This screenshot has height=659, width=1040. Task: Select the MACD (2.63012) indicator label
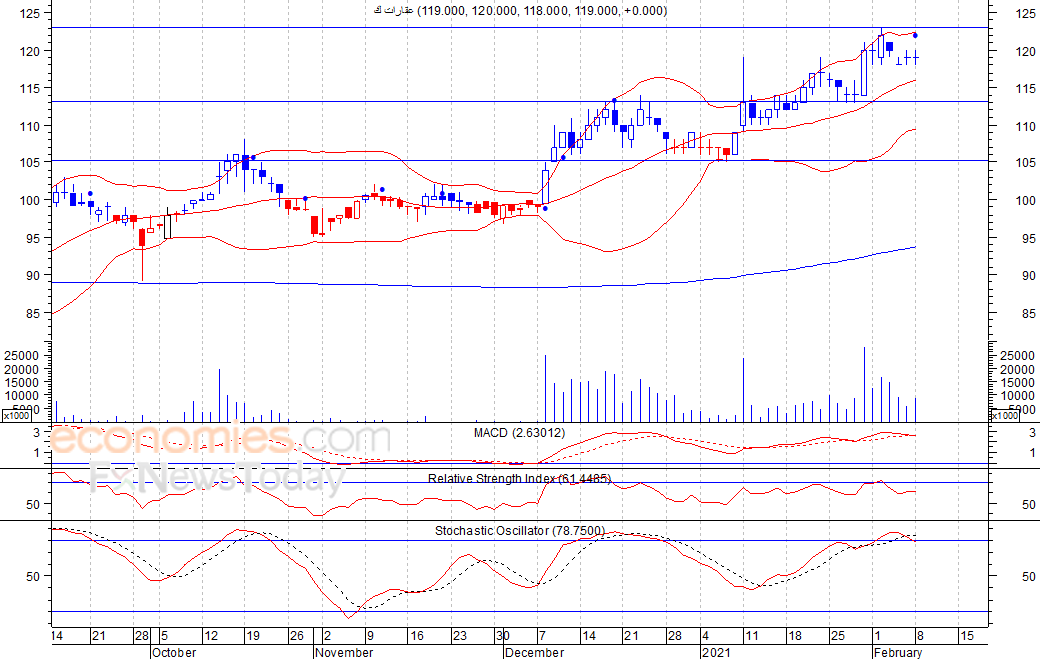pos(519,433)
